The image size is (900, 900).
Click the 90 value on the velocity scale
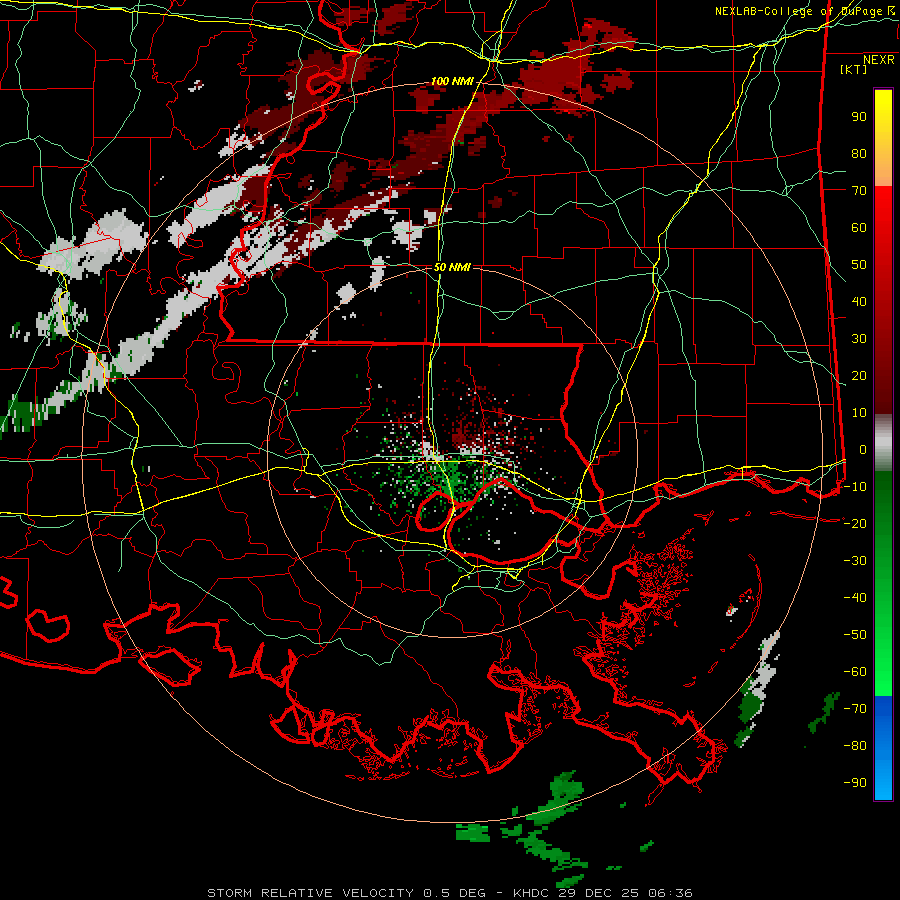click(859, 117)
